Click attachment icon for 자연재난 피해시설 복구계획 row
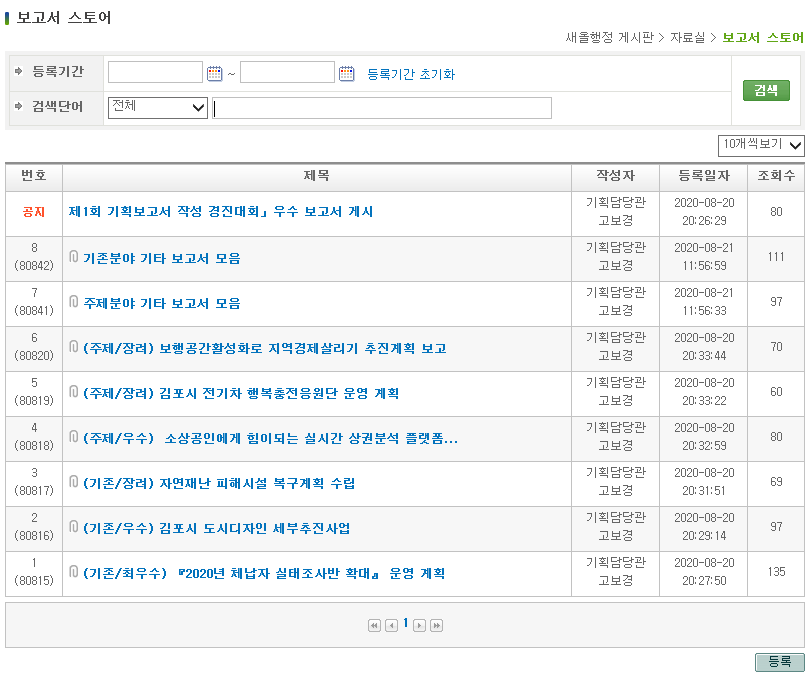The width and height of the screenshot is (810, 680). pyautogui.click(x=73, y=482)
